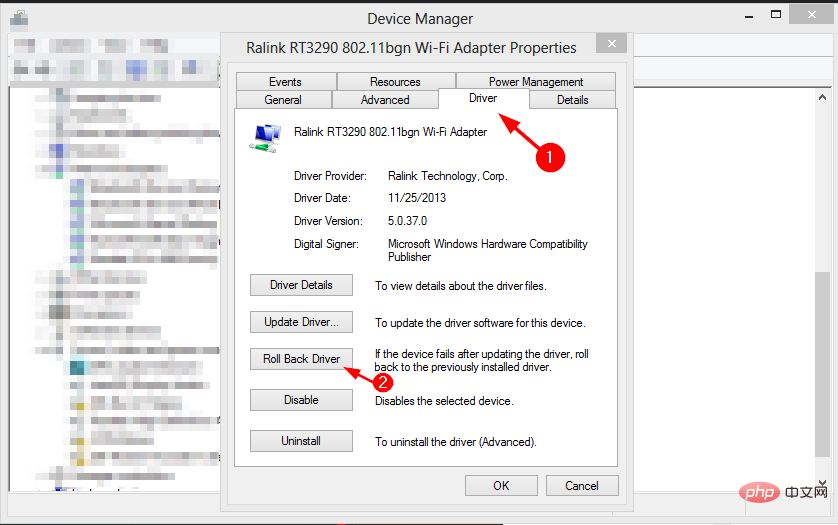
Task: Click the Ralink Technology, Corp. provider text
Action: [448, 176]
